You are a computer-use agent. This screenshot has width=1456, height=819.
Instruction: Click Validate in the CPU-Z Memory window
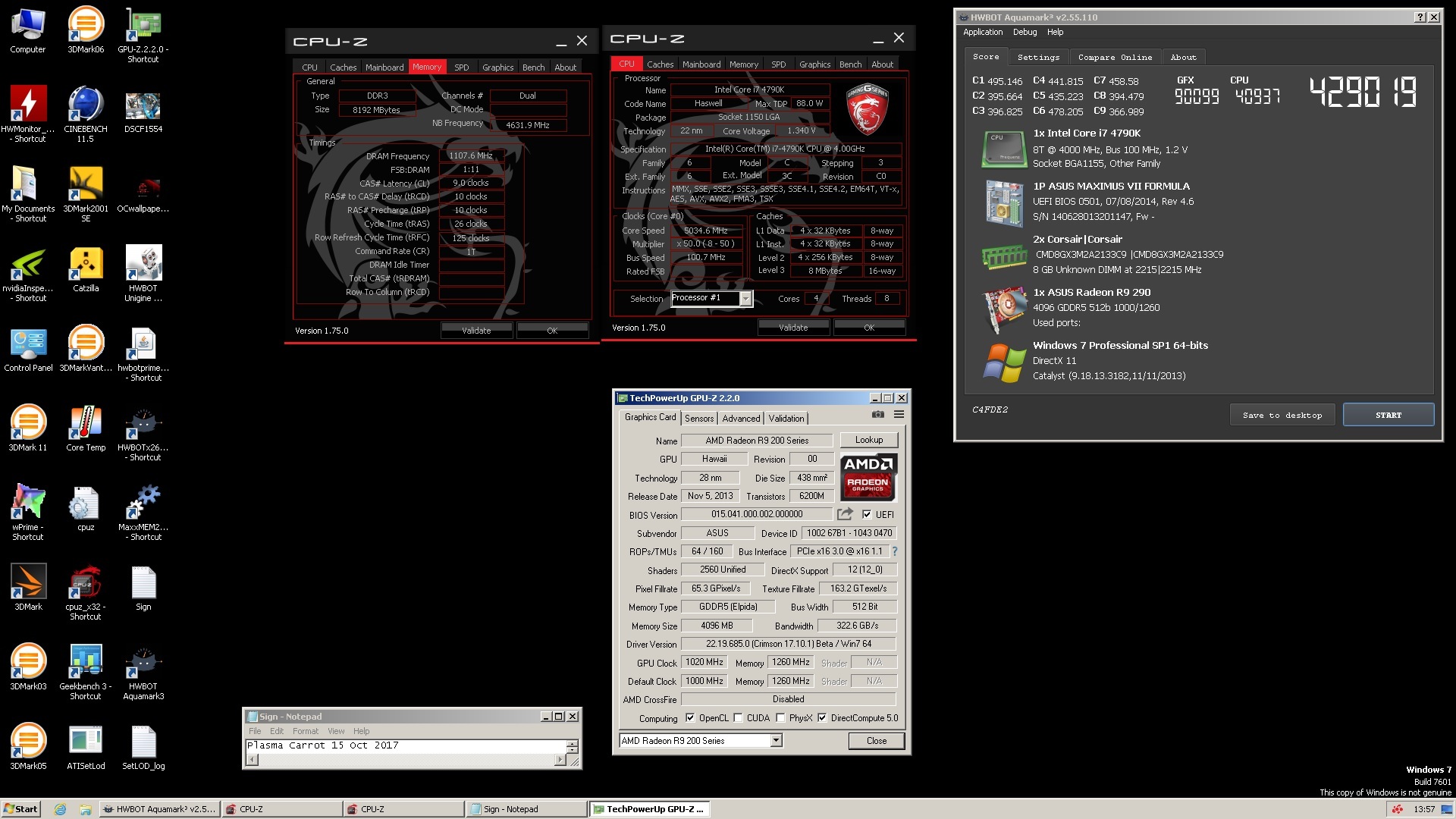pyautogui.click(x=476, y=331)
